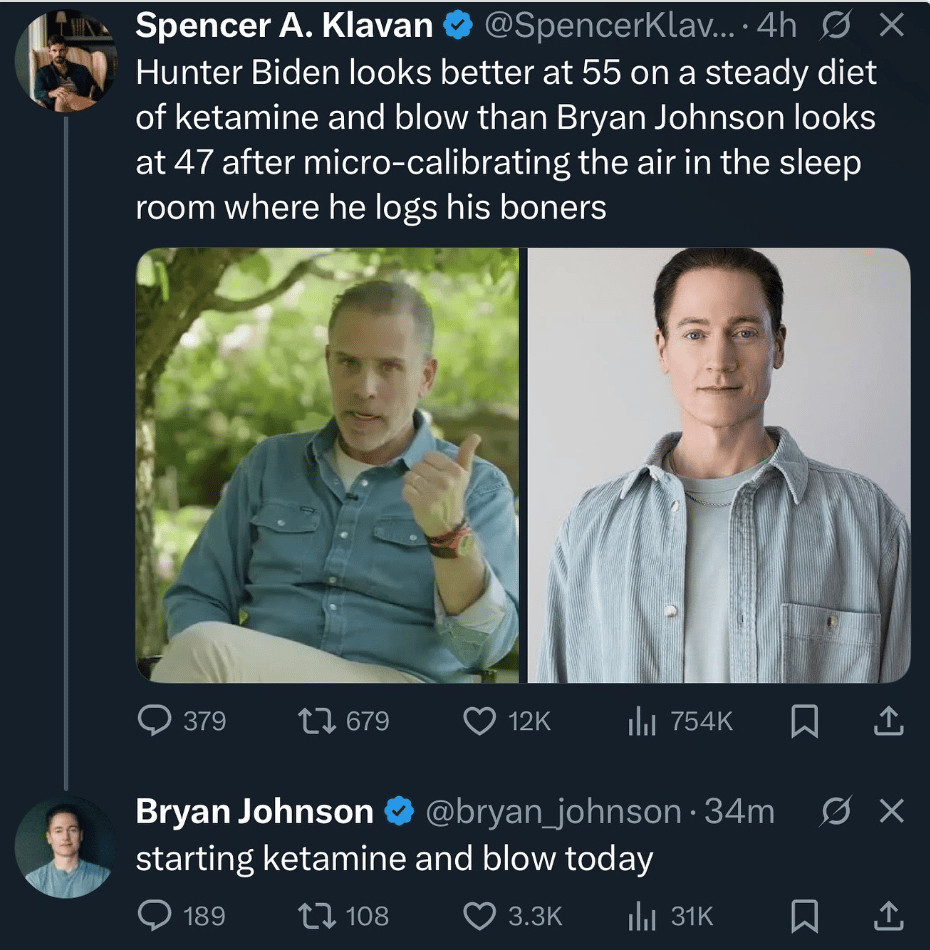The width and height of the screenshot is (930, 950).
Task: Like Bryan Johnson's reply tweet
Action: (481, 915)
